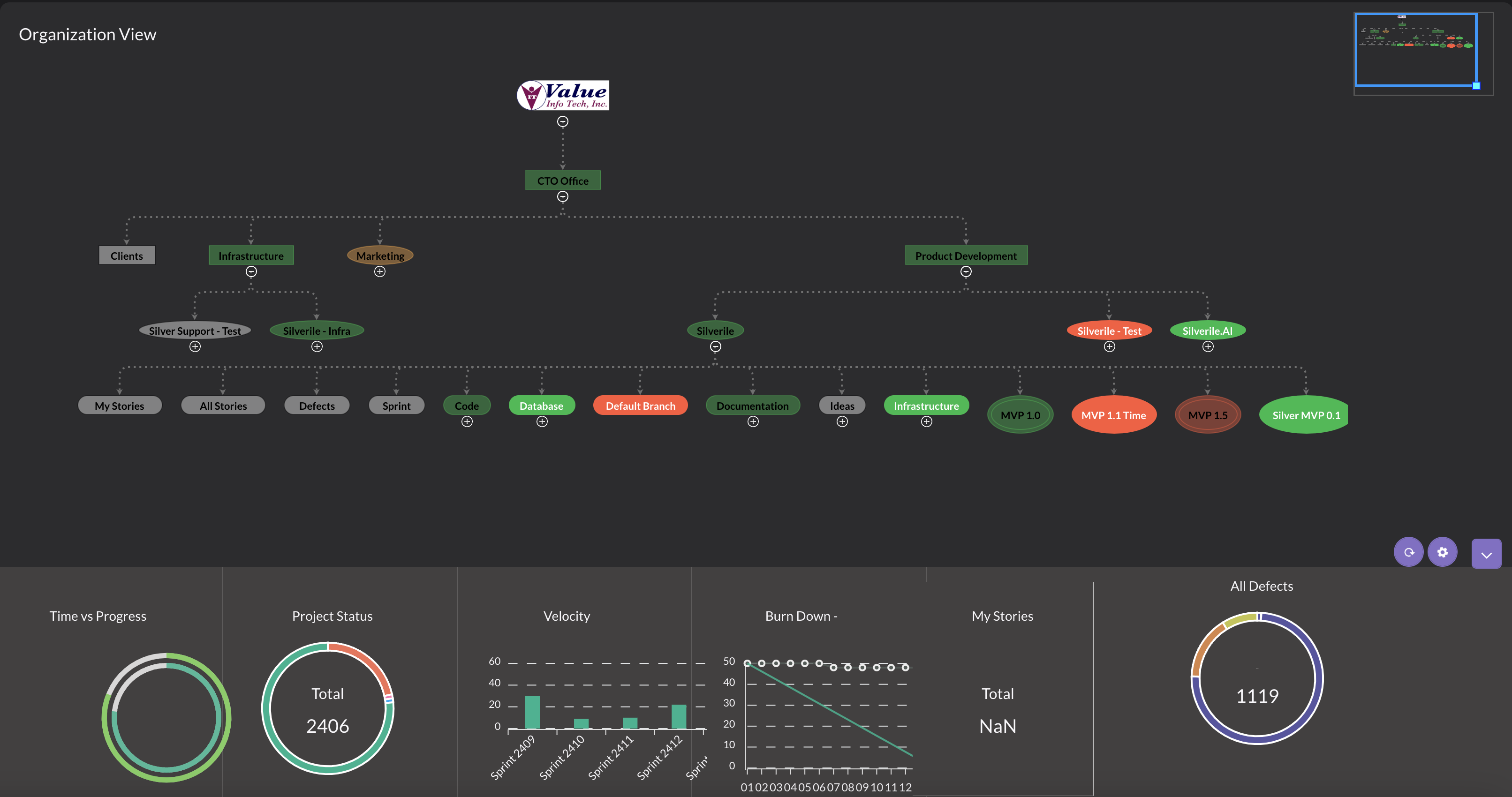
Task: Expand the Database node plus icon
Action: pyautogui.click(x=541, y=422)
